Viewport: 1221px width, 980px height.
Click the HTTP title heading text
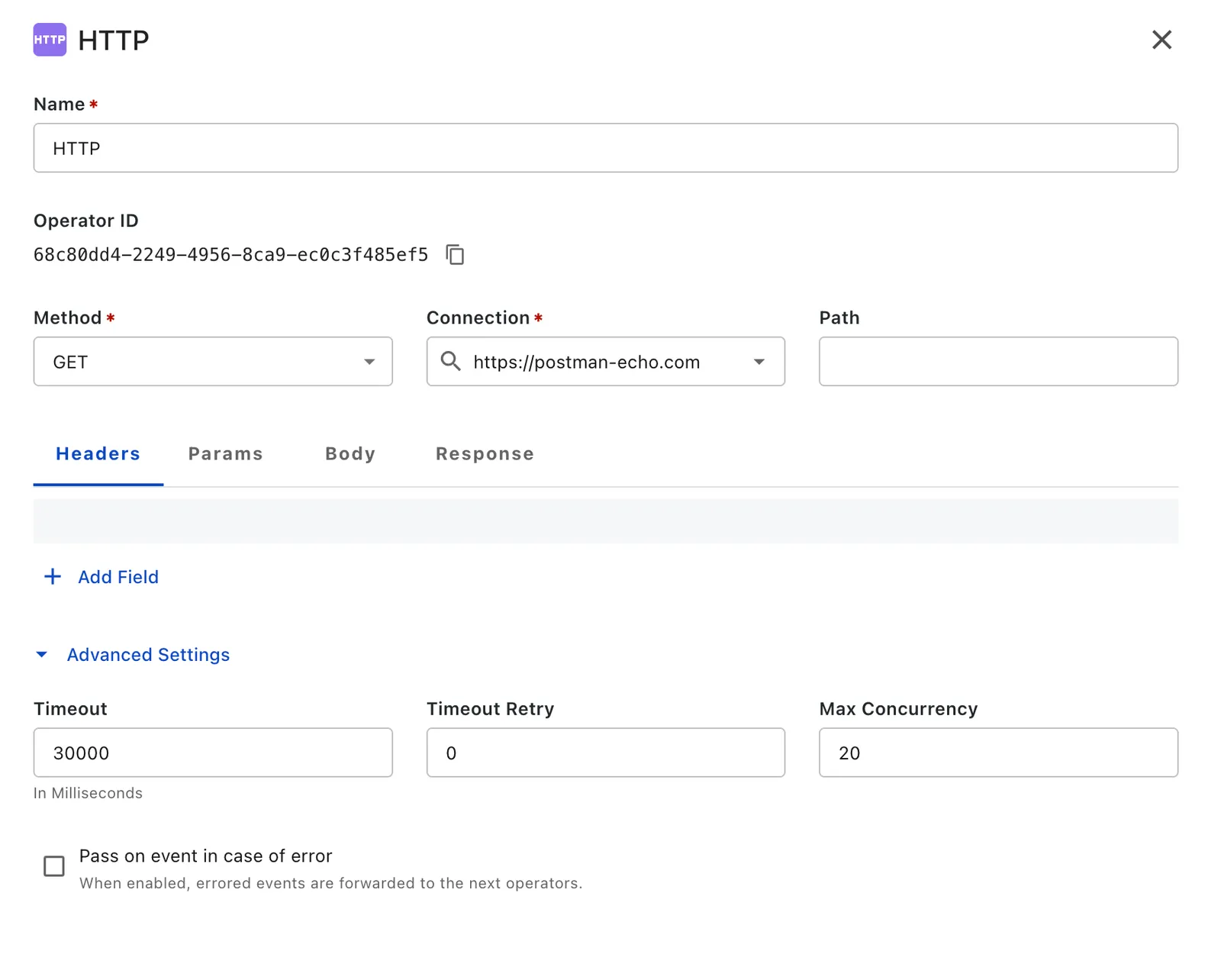[x=114, y=40]
